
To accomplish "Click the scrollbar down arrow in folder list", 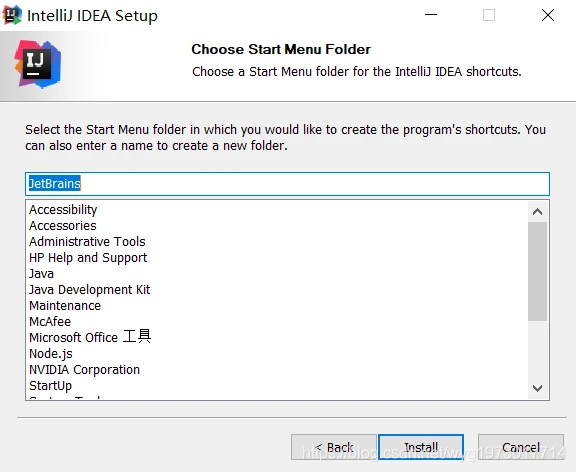I will click(537, 388).
